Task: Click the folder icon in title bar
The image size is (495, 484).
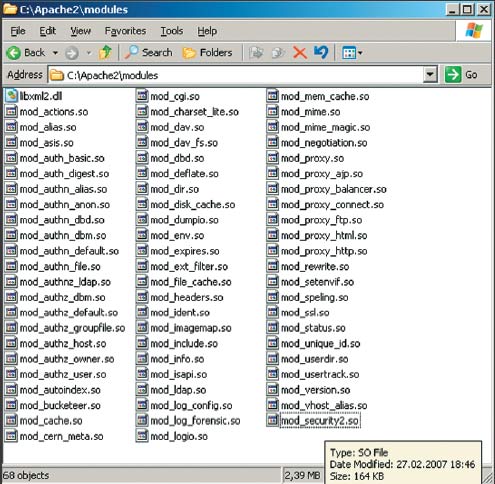Action: pyautogui.click(x=10, y=9)
